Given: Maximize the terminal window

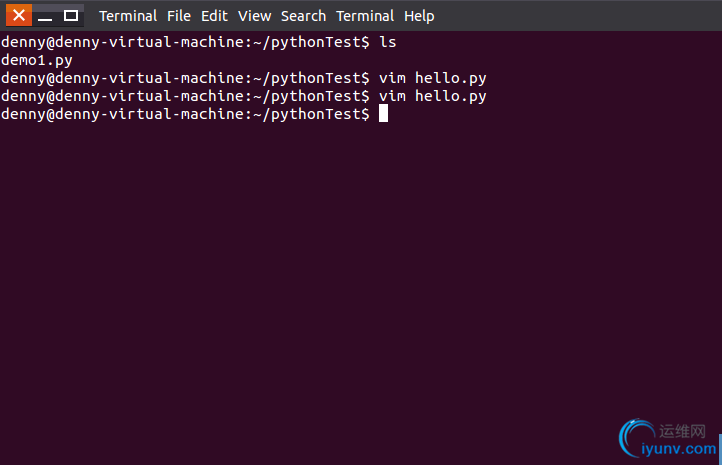Looking at the screenshot, I should [x=70, y=15].
